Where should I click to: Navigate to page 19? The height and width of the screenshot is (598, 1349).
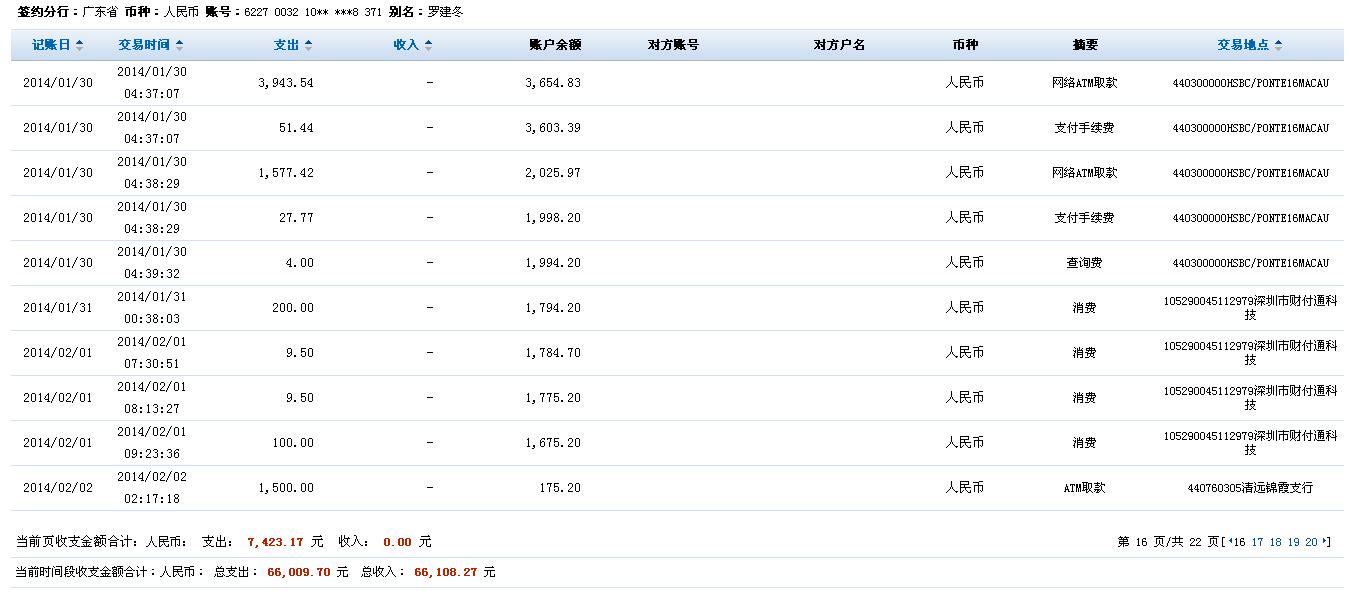[1293, 542]
